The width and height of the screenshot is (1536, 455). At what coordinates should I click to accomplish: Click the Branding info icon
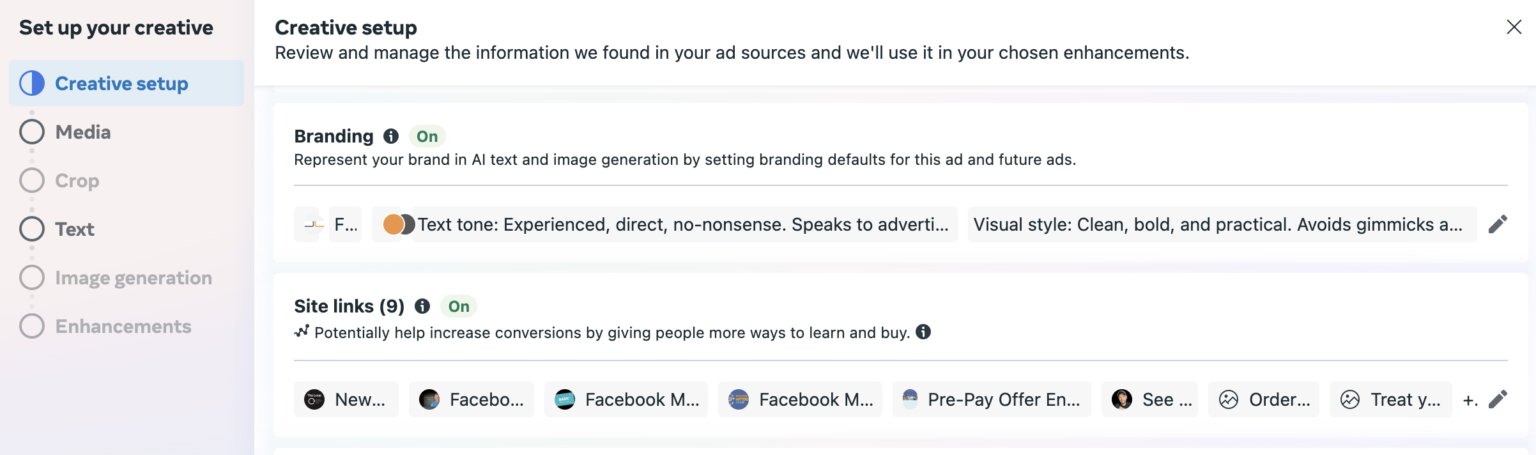tap(391, 136)
